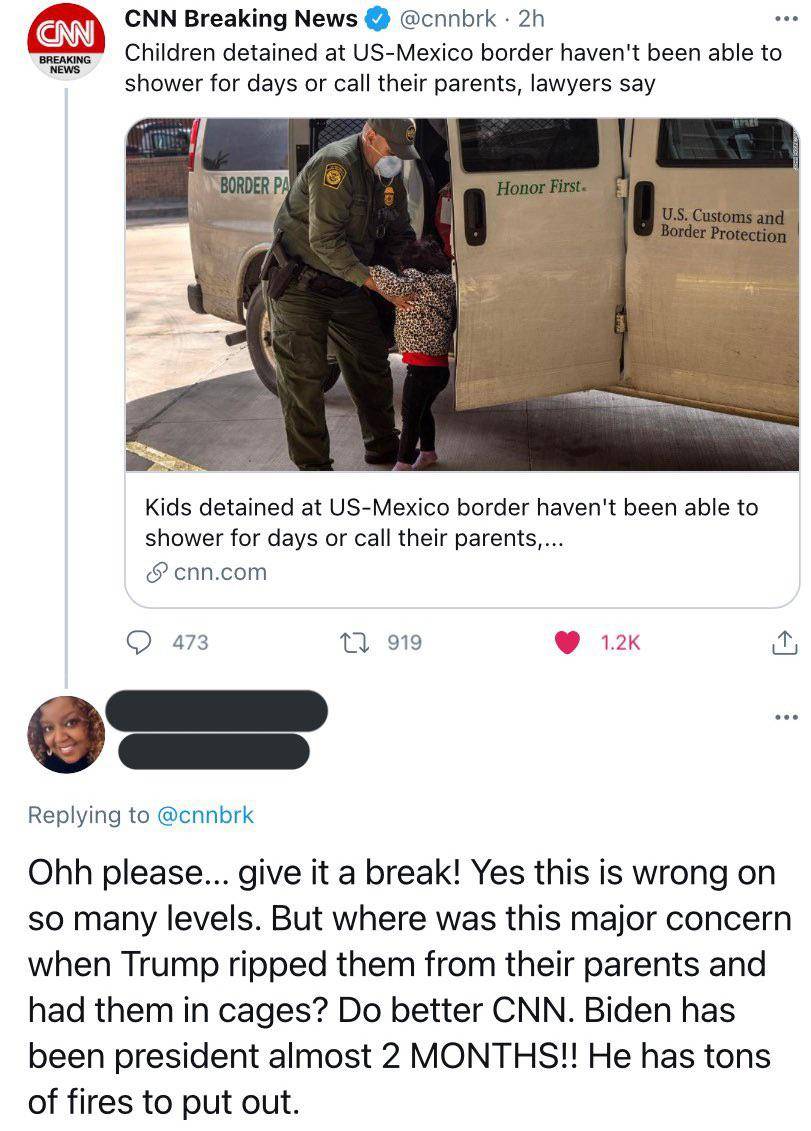This screenshot has height=1131, width=811.
Task: Open the CNN tweet text about detained children
Action: (452, 67)
